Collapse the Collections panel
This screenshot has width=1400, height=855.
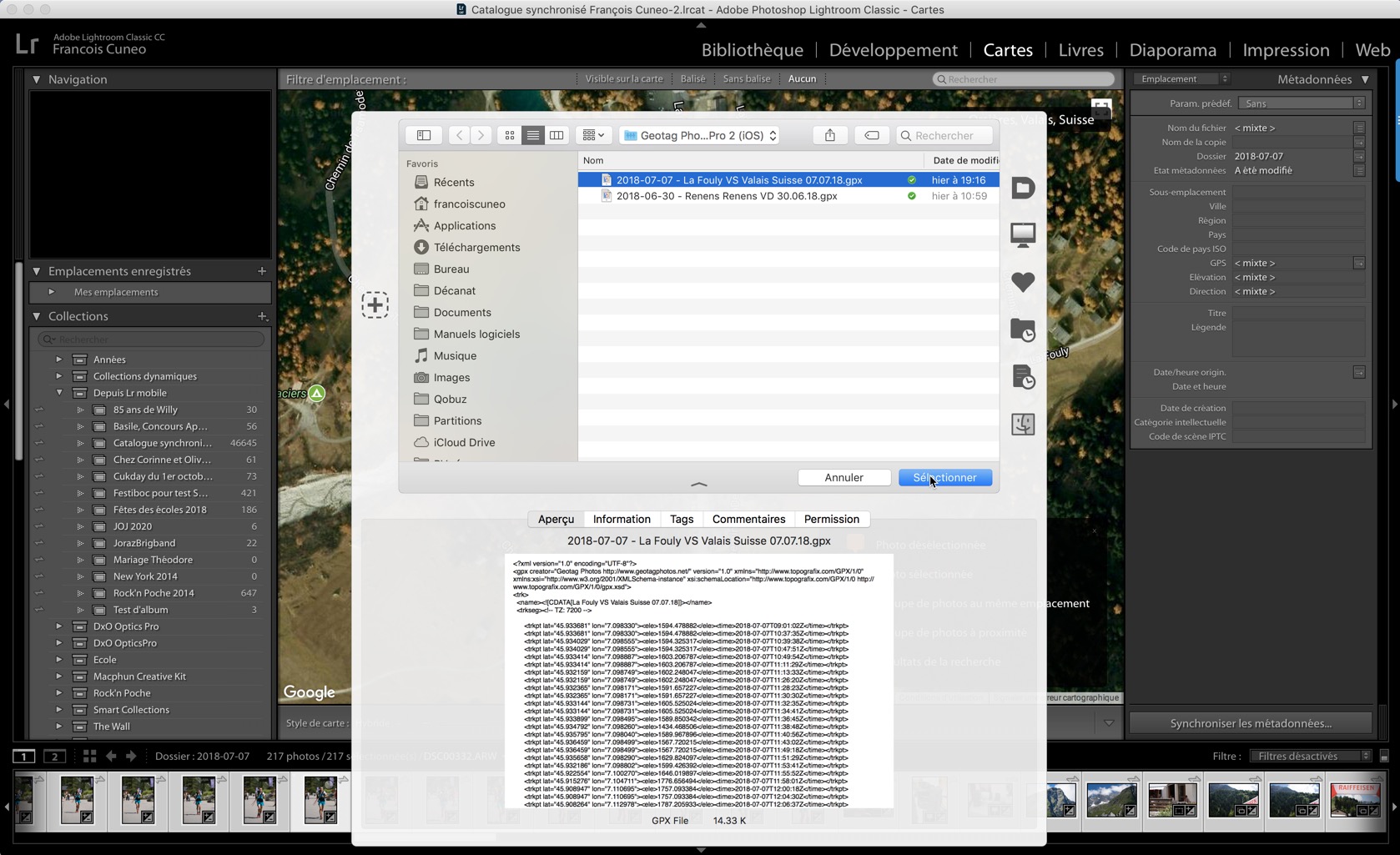(37, 316)
